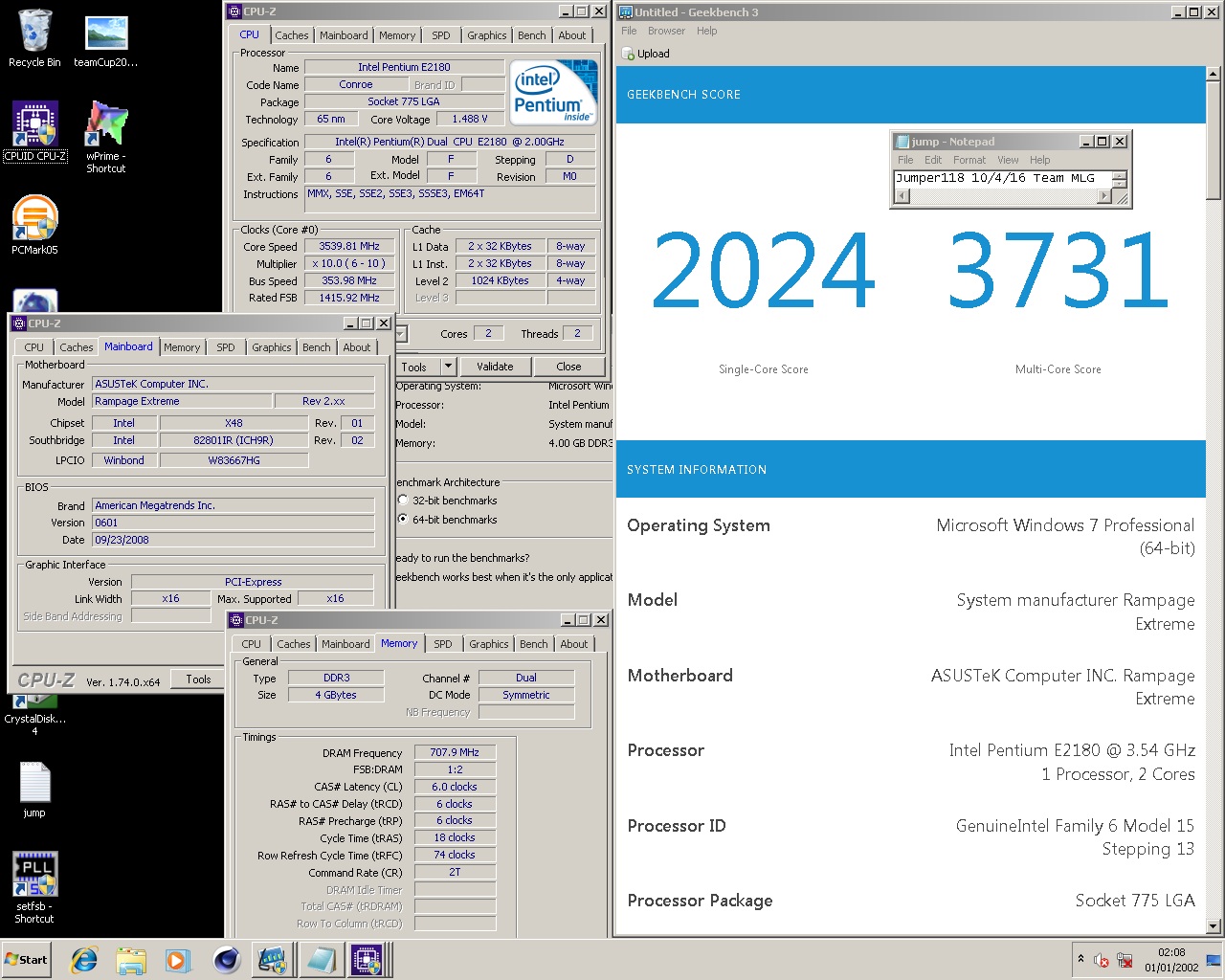Open Graphics tab in top CPU-Z window
The width and height of the screenshot is (1225, 980).
pos(487,35)
